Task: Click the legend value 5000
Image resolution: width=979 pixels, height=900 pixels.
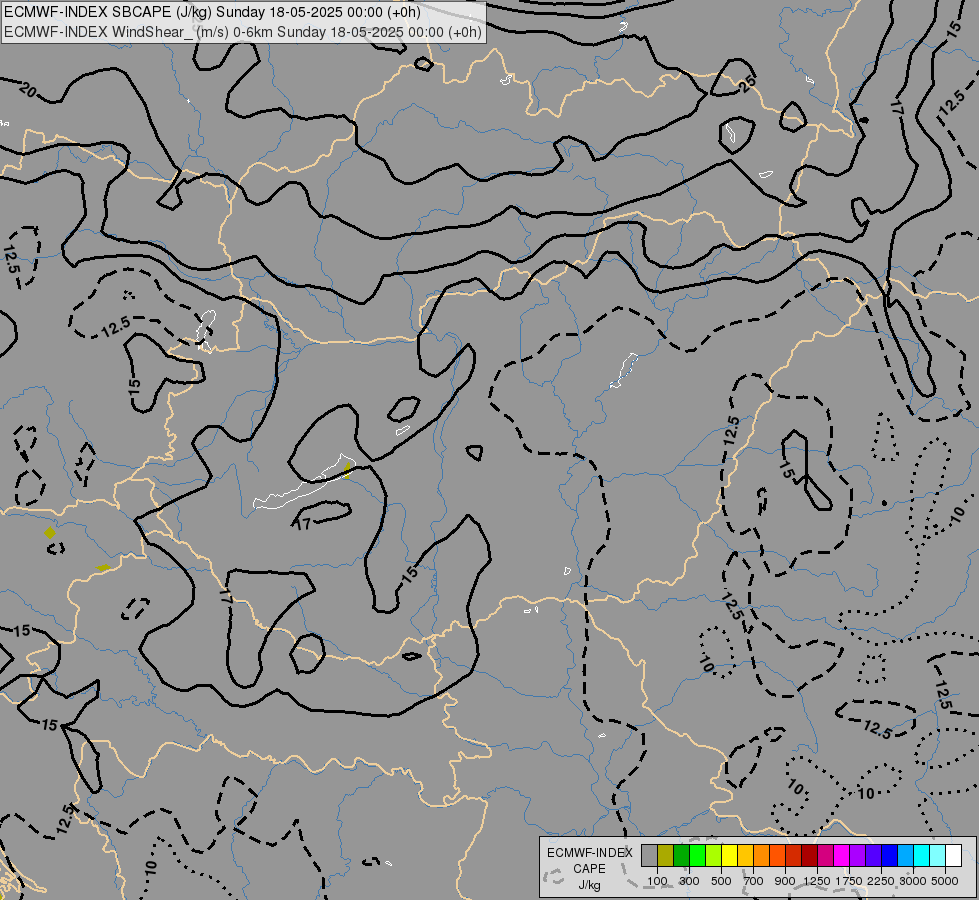Action: (x=945, y=881)
